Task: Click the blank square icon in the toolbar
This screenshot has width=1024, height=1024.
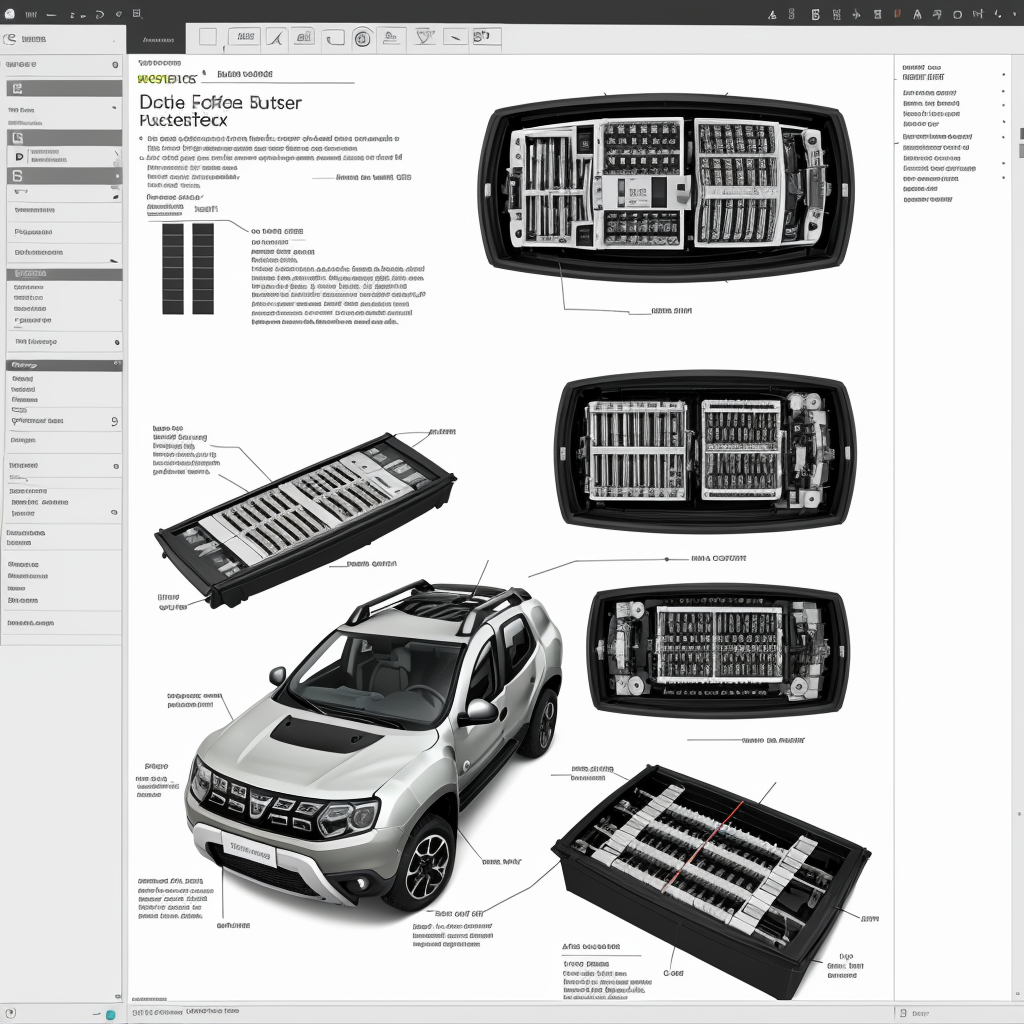Action: coord(208,38)
